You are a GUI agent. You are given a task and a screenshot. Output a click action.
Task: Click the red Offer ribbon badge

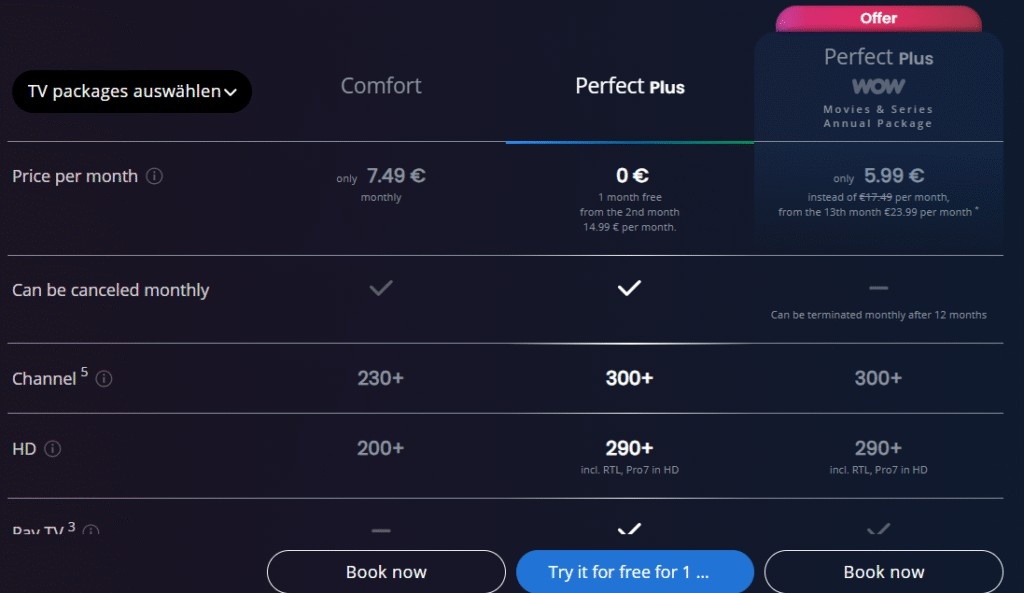pos(878,17)
